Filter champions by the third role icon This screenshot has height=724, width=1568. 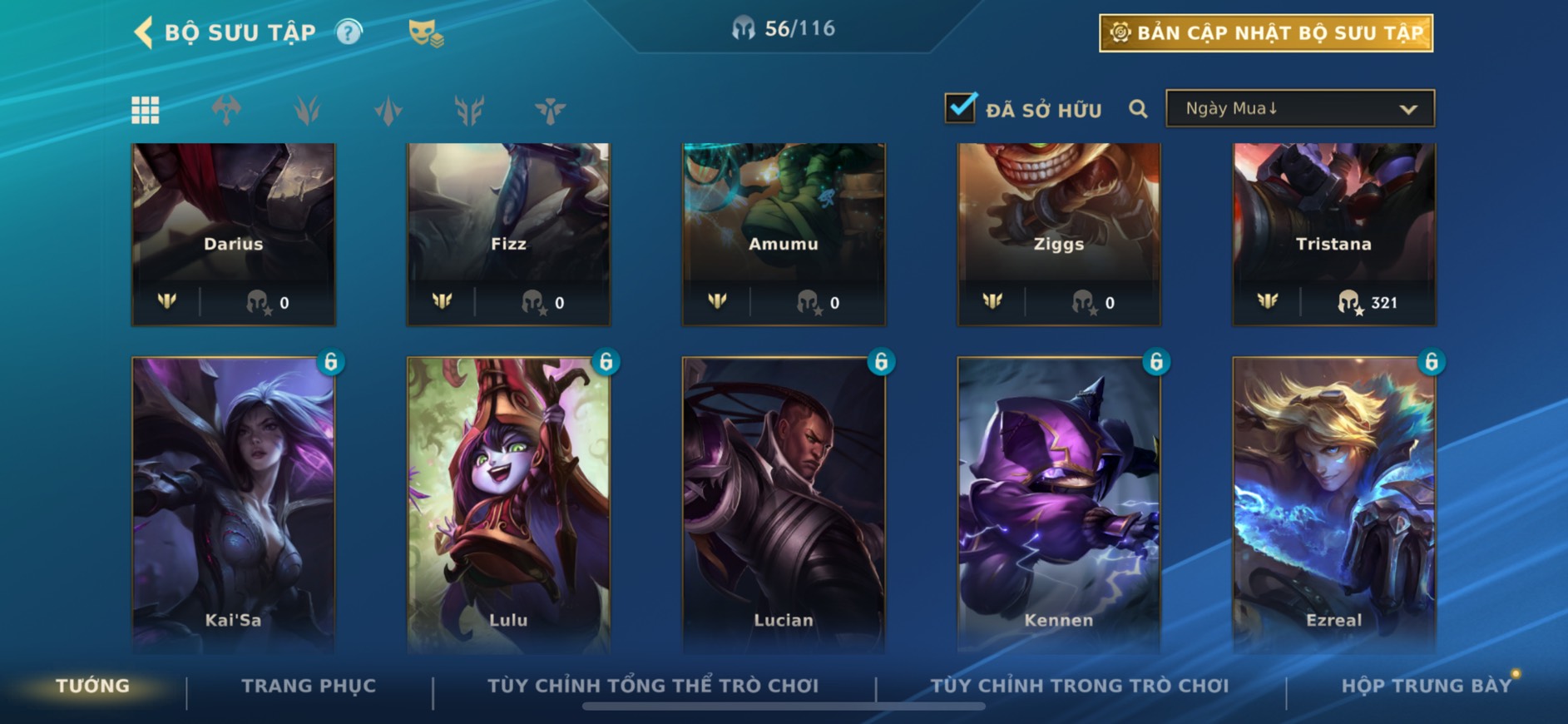[388, 110]
